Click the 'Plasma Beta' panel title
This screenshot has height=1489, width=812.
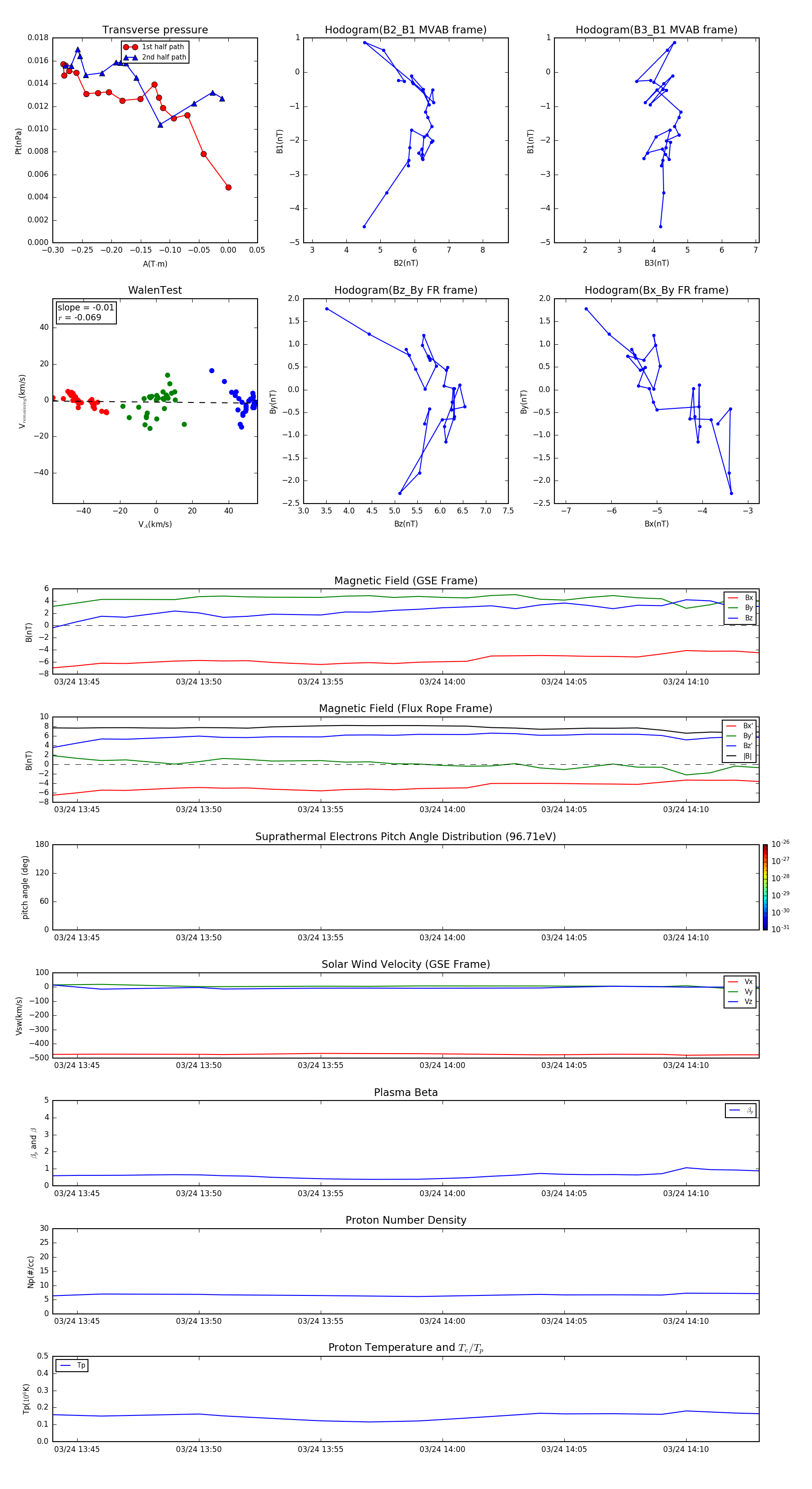point(406,1092)
